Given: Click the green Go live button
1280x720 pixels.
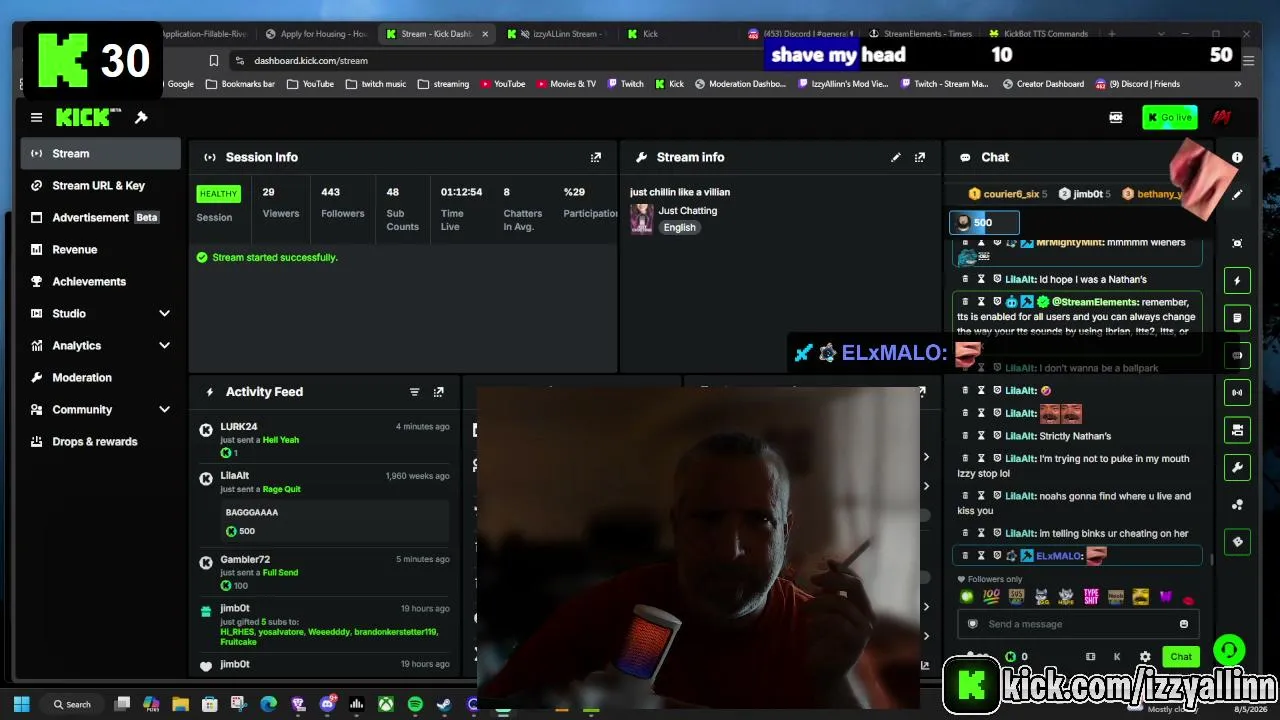Looking at the screenshot, I should 1169,118.
